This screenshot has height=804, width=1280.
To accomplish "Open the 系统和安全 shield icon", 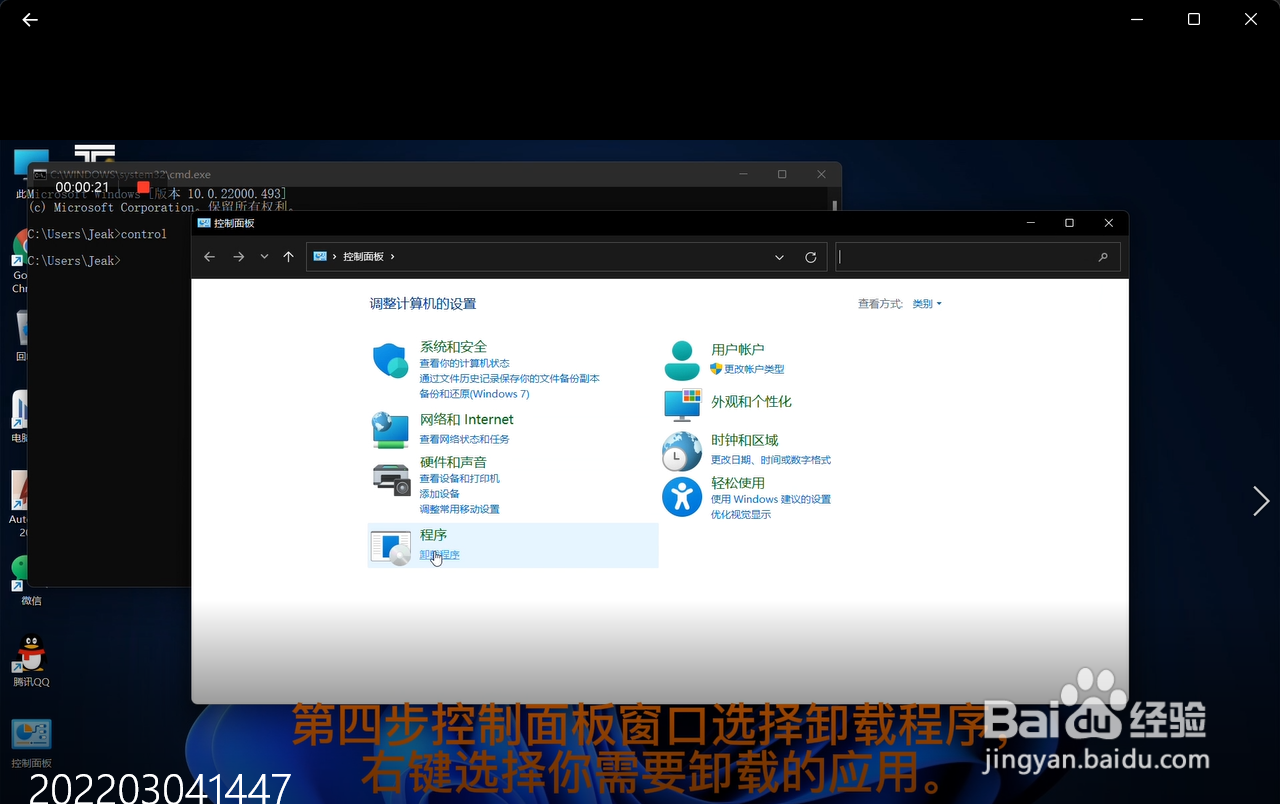I will click(390, 360).
